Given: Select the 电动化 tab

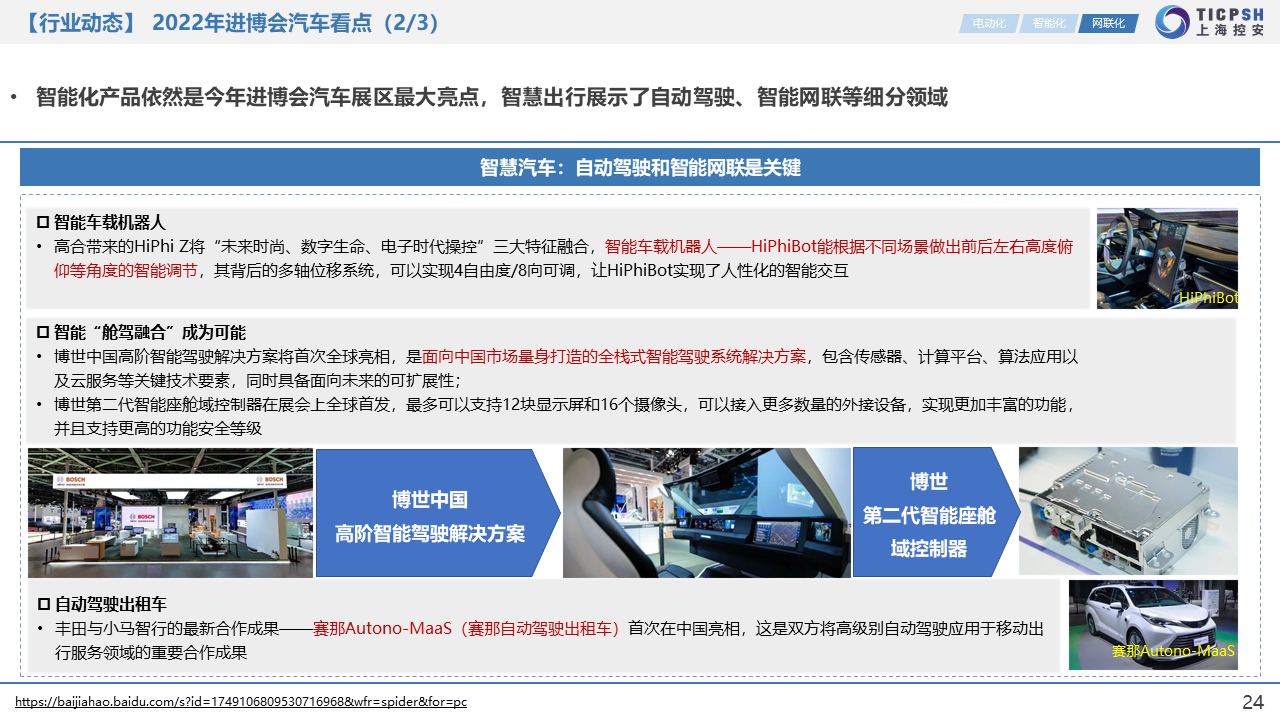Looking at the screenshot, I should coord(988,23).
